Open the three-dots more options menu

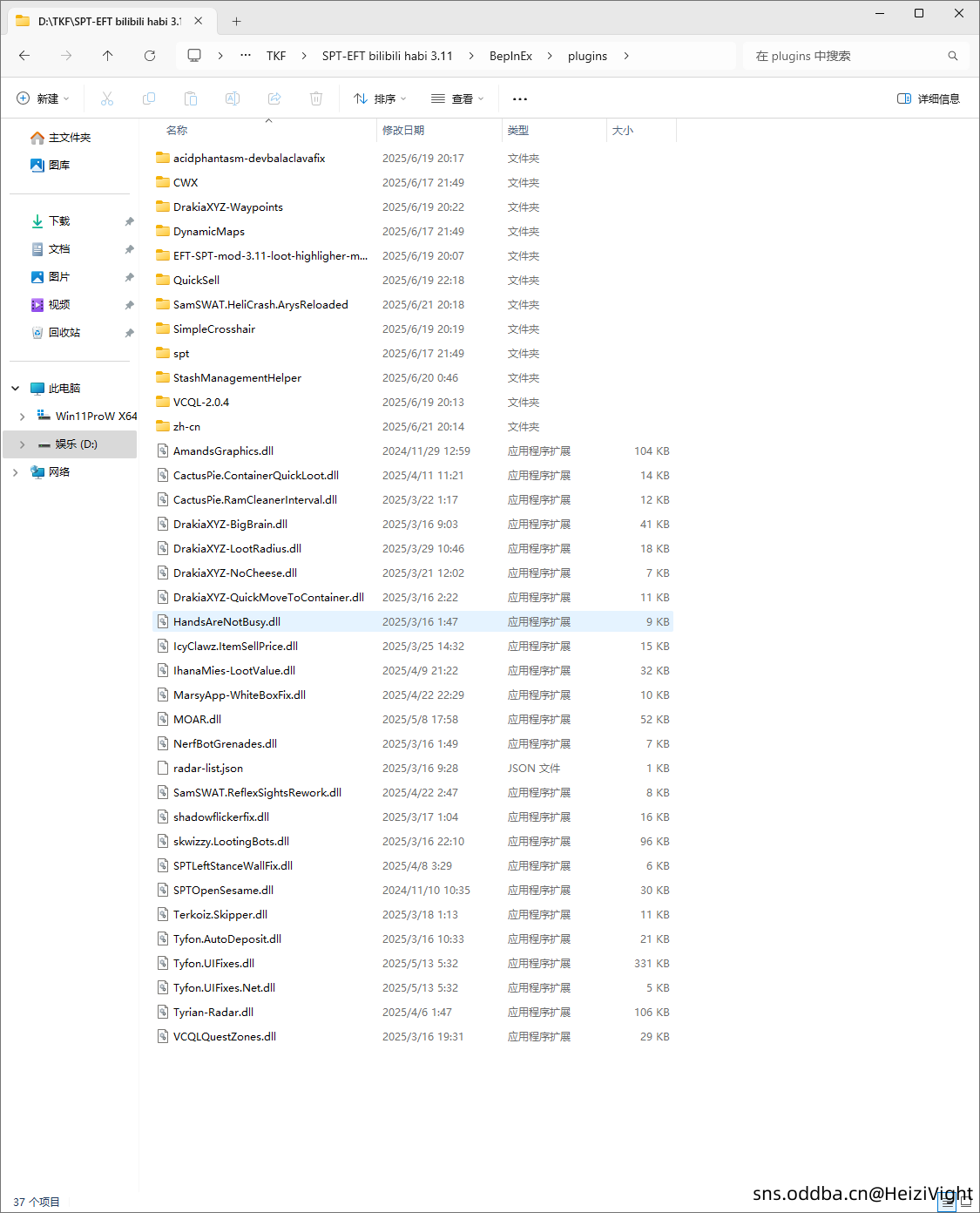point(520,99)
